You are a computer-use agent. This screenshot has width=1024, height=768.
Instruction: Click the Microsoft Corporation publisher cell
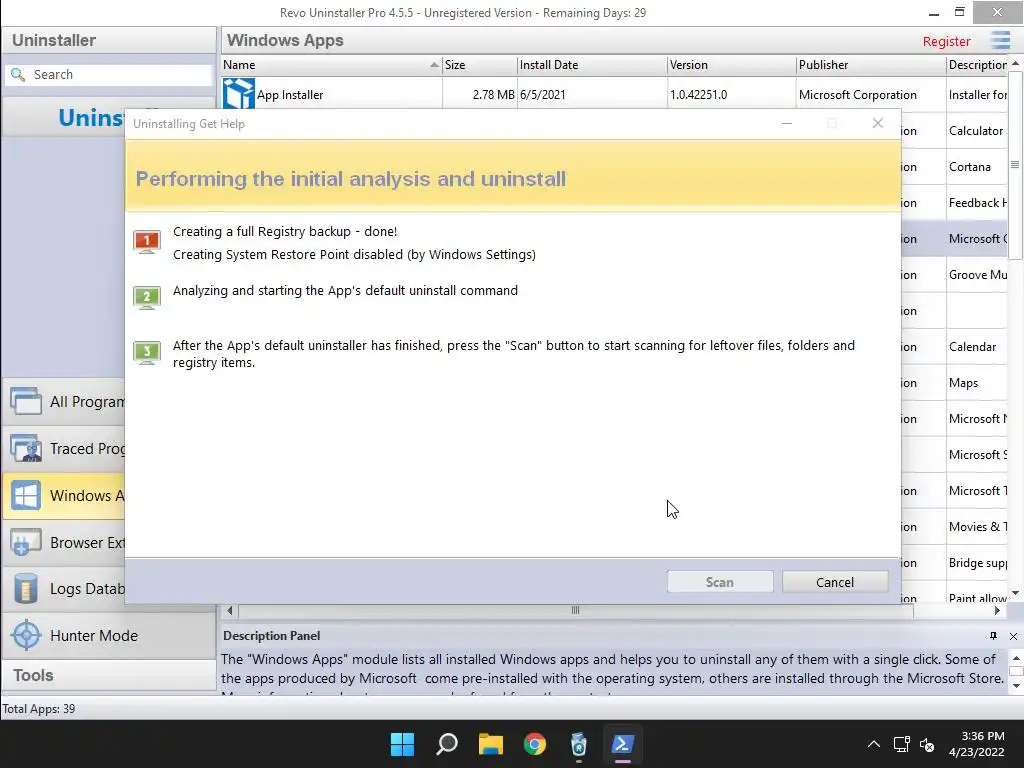coord(857,95)
